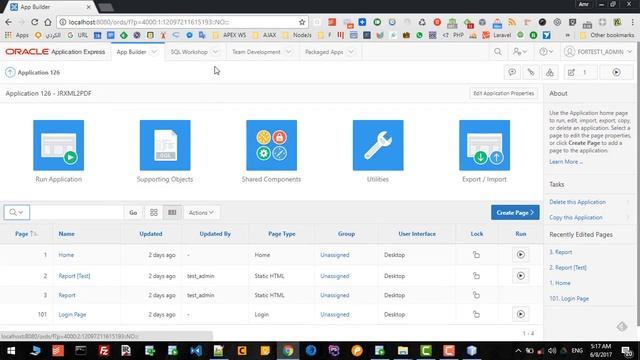Toggle lock on Home page row

tap(476, 255)
